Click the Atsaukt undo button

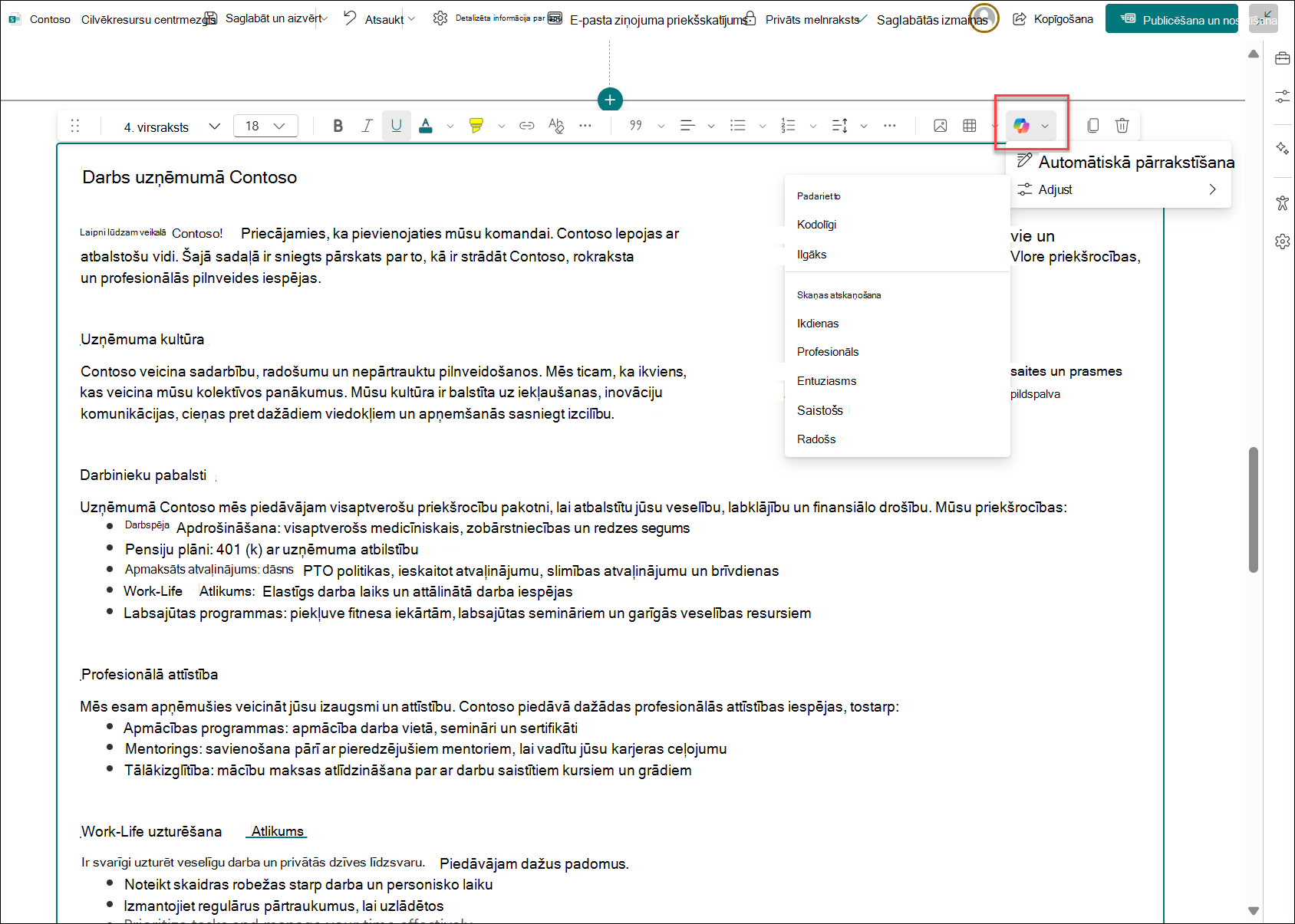[374, 18]
